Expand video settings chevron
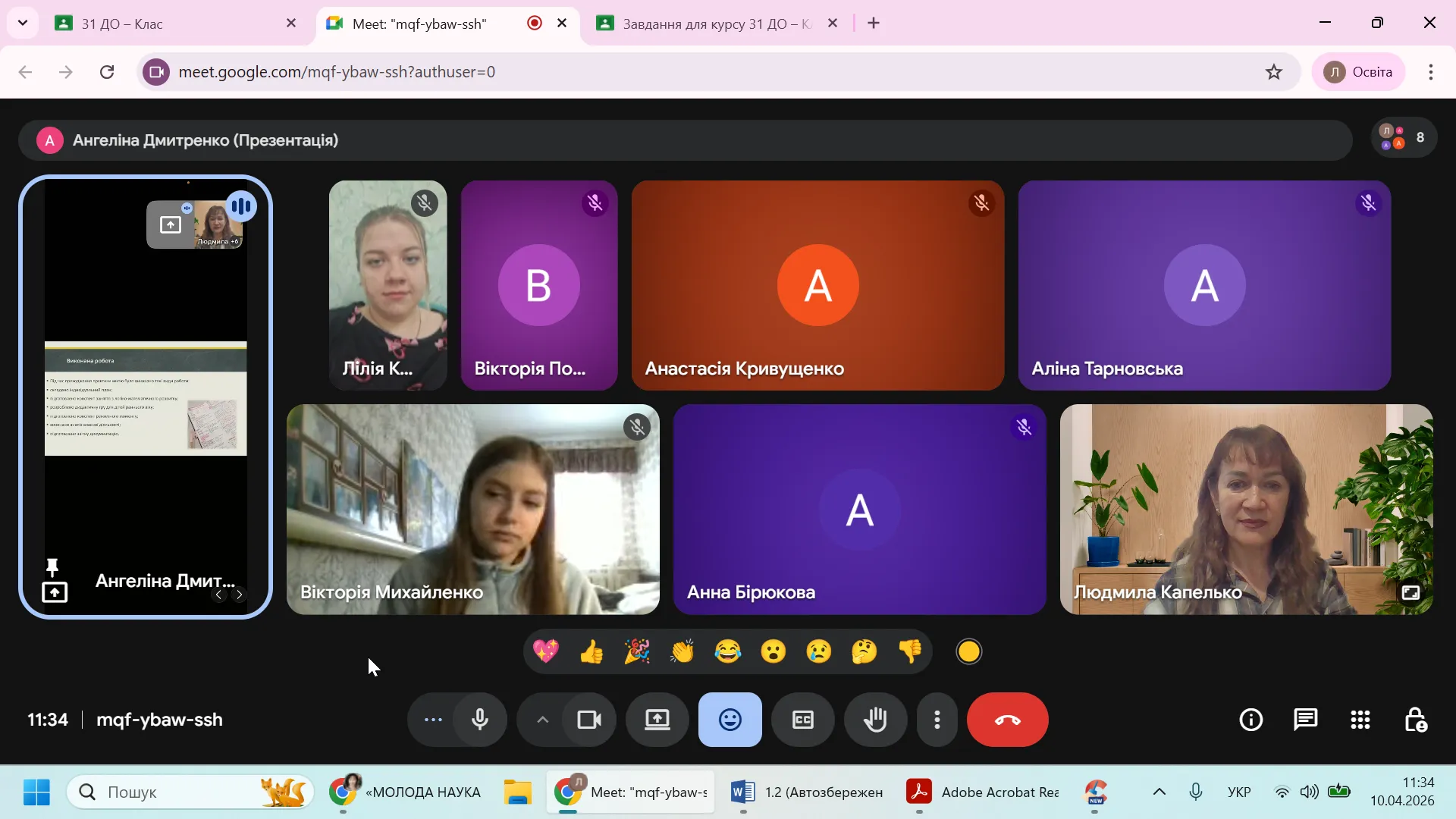Viewport: 1456px width, 819px height. point(542,720)
